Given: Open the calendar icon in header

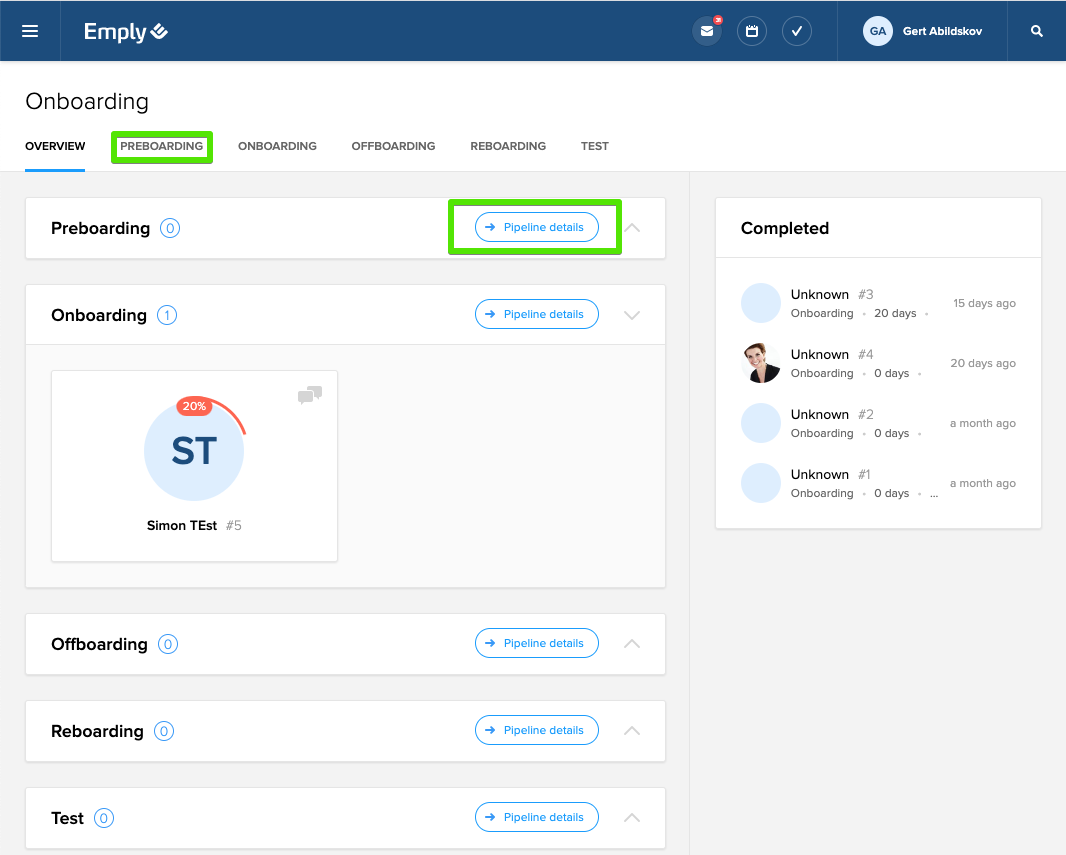Looking at the screenshot, I should coord(752,31).
